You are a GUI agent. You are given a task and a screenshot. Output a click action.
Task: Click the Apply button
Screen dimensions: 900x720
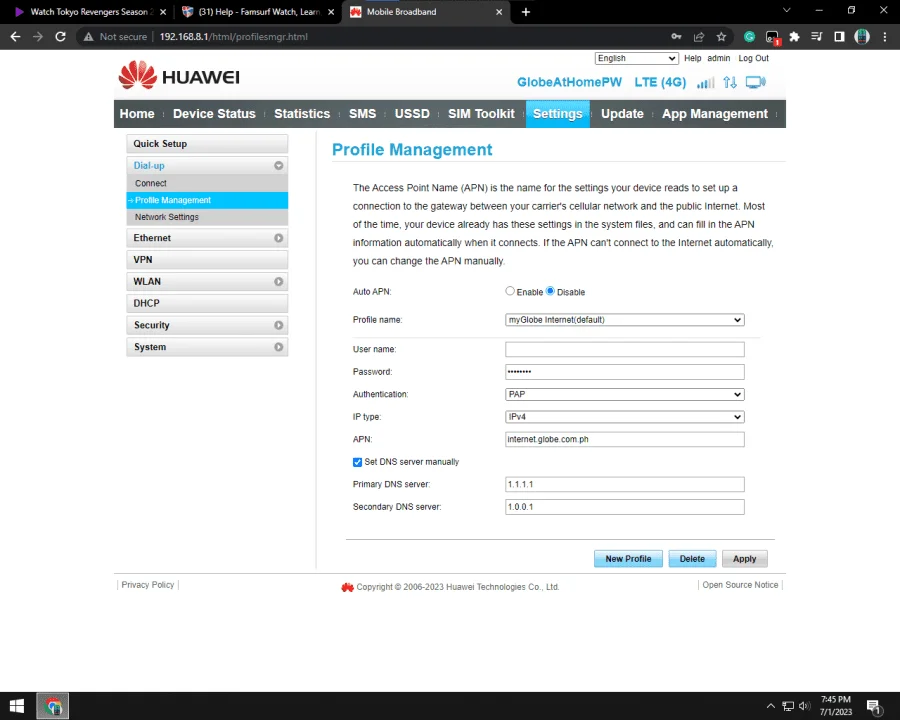(x=744, y=559)
